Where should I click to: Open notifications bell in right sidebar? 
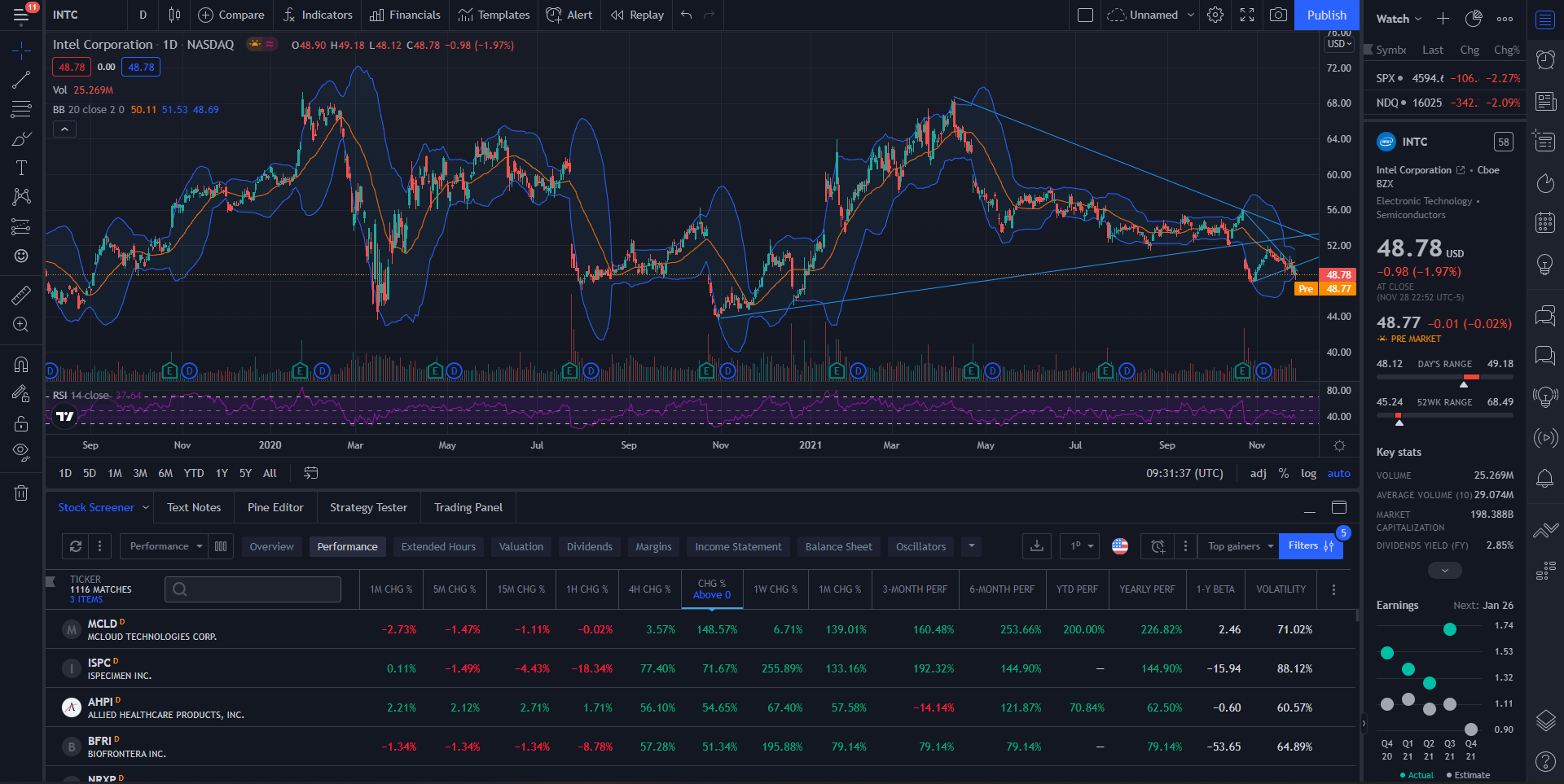coord(1545,479)
